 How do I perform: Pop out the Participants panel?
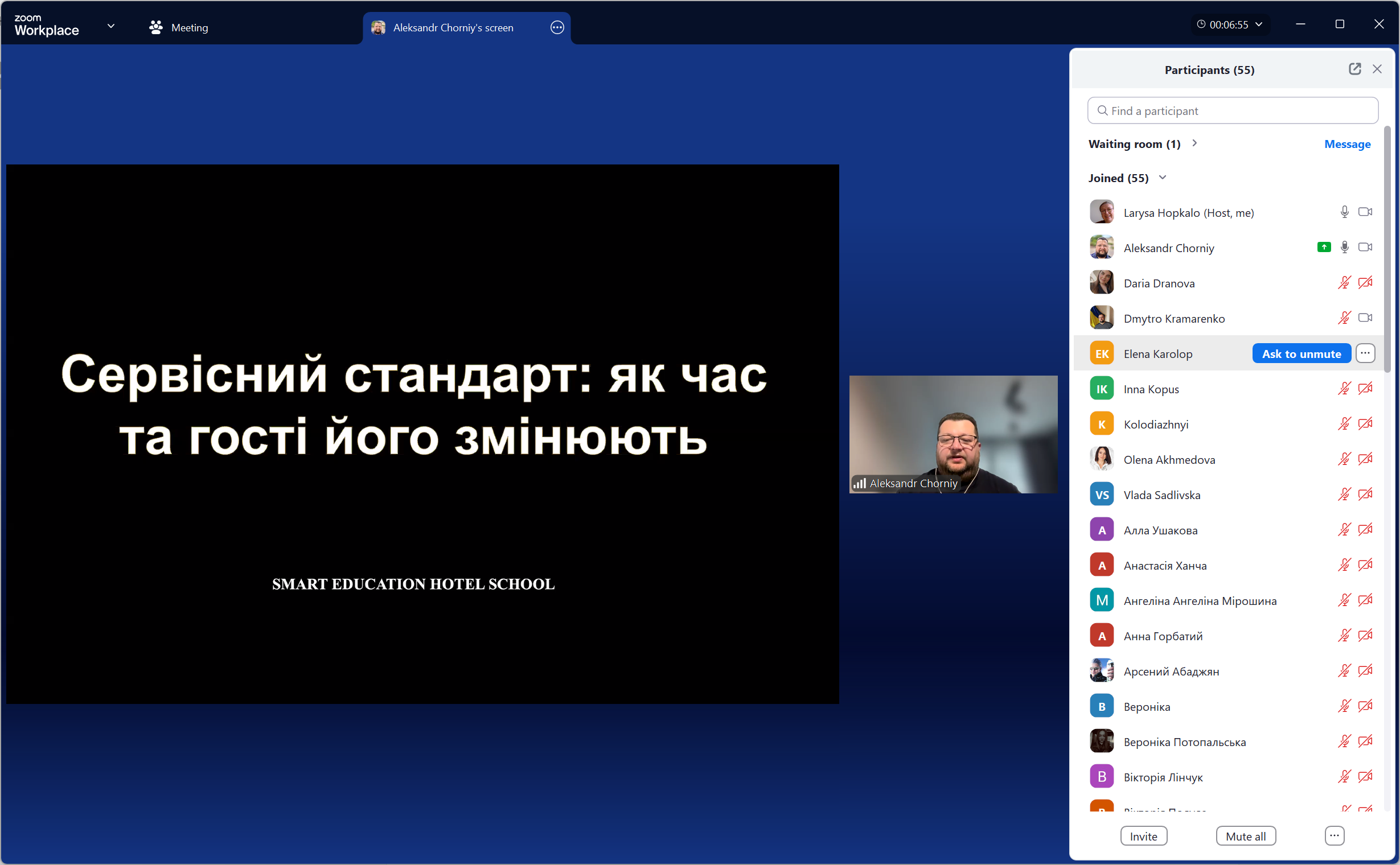(x=1354, y=69)
